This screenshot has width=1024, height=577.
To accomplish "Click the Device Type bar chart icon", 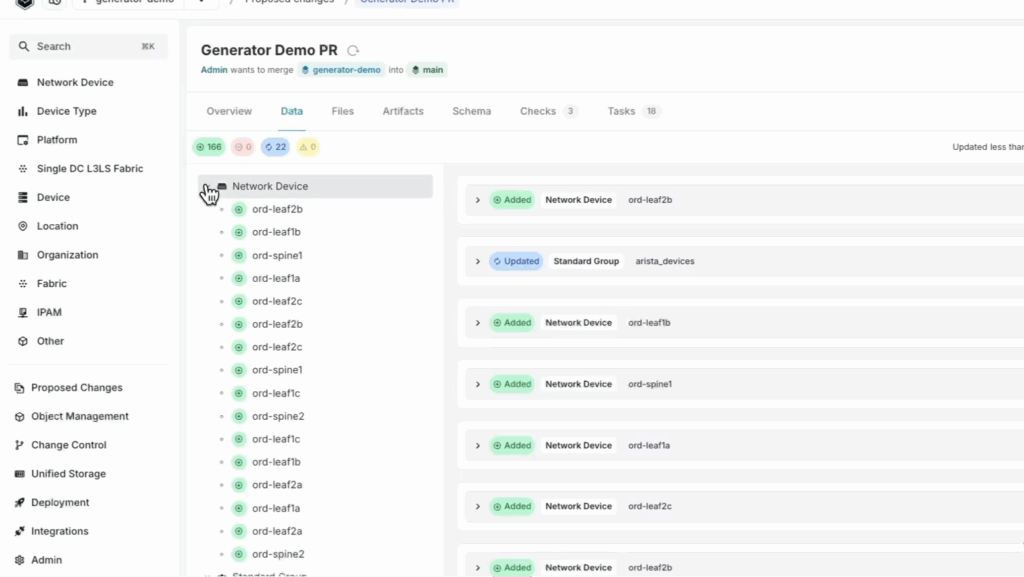I will coord(23,111).
